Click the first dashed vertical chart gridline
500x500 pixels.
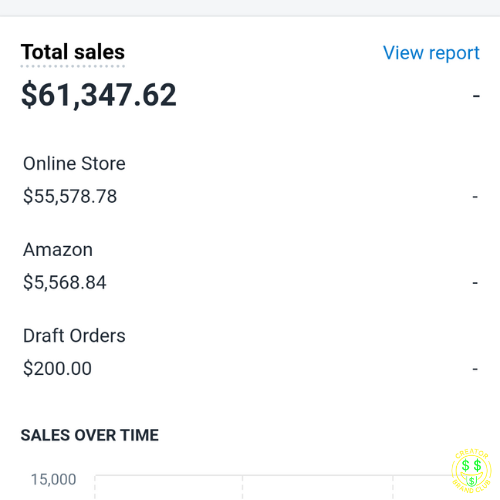[x=95, y=487]
